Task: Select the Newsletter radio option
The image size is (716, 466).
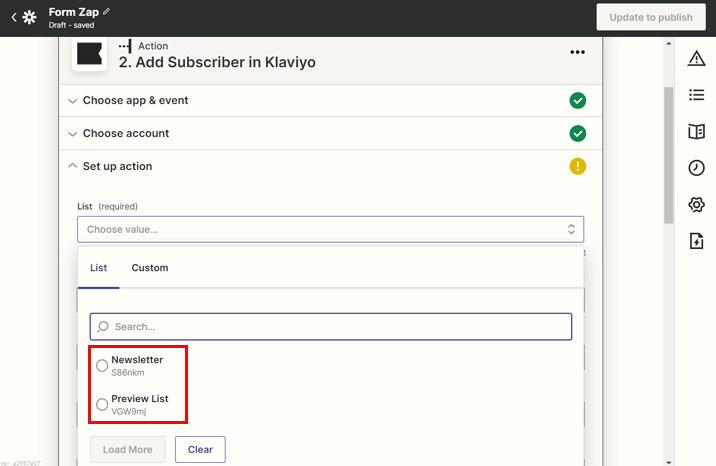Action: coord(102,366)
